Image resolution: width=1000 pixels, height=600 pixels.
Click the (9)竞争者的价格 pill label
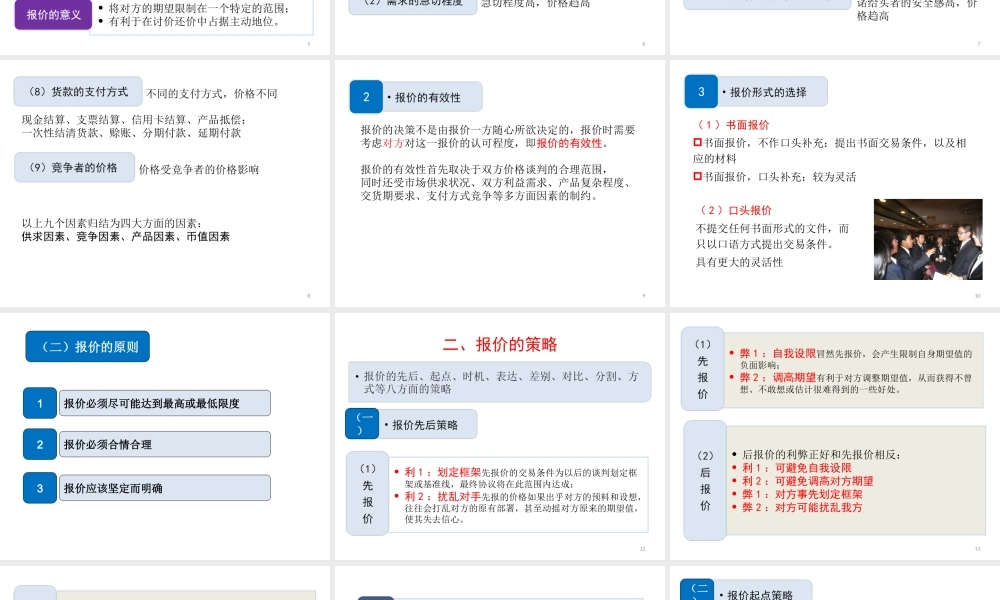click(77, 167)
